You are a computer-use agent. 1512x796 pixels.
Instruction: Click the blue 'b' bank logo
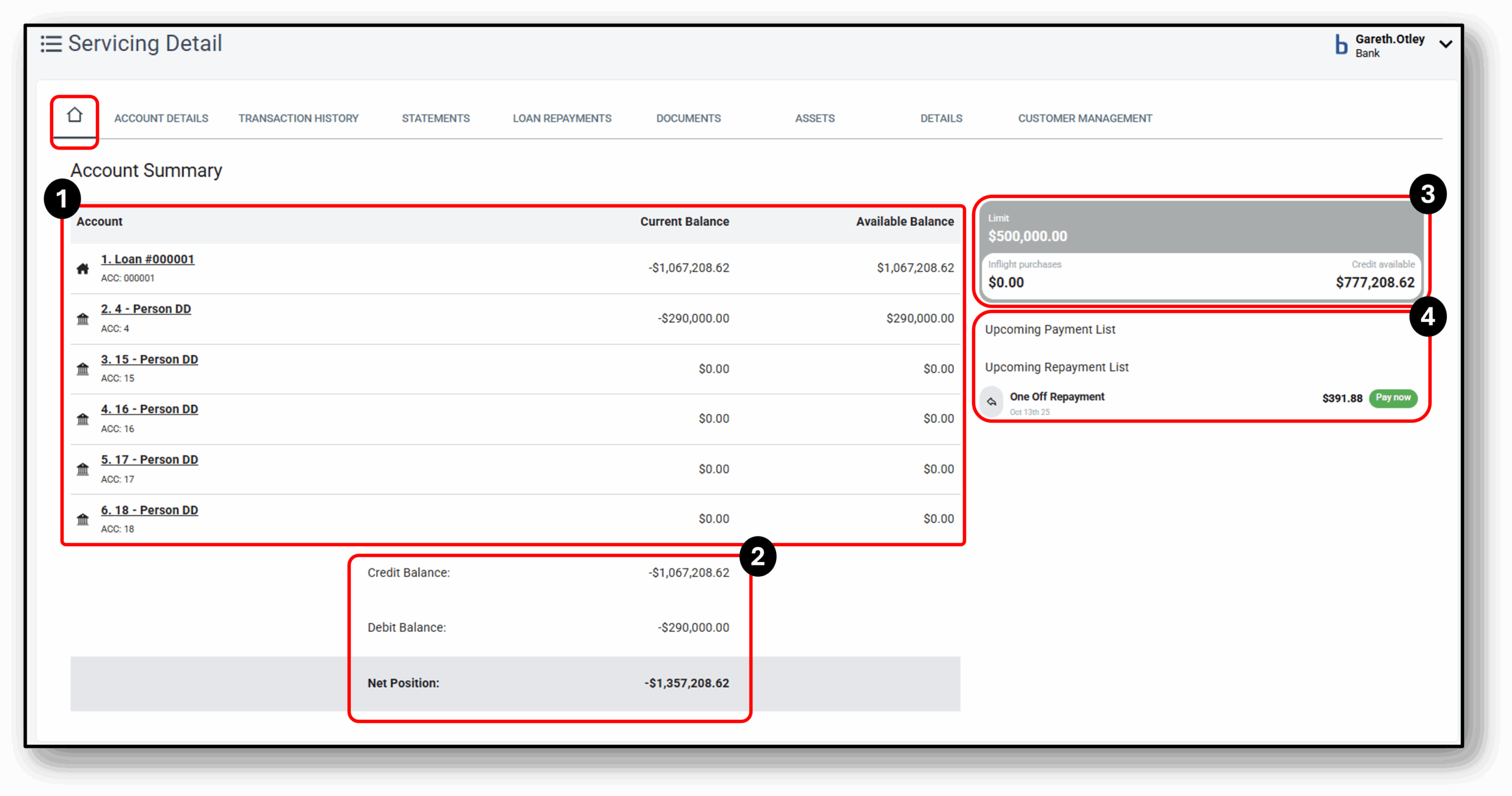point(1341,46)
